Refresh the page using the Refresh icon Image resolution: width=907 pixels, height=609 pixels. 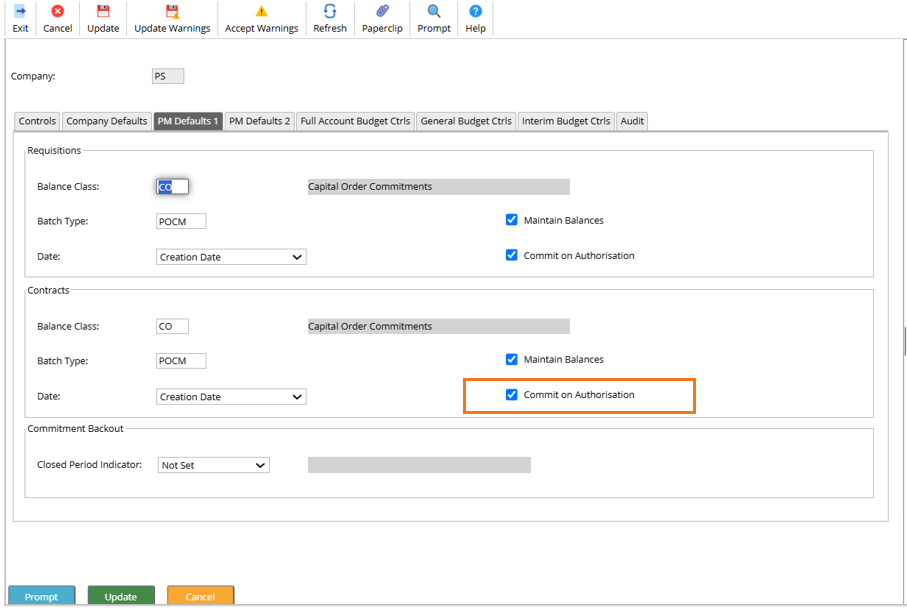330,12
